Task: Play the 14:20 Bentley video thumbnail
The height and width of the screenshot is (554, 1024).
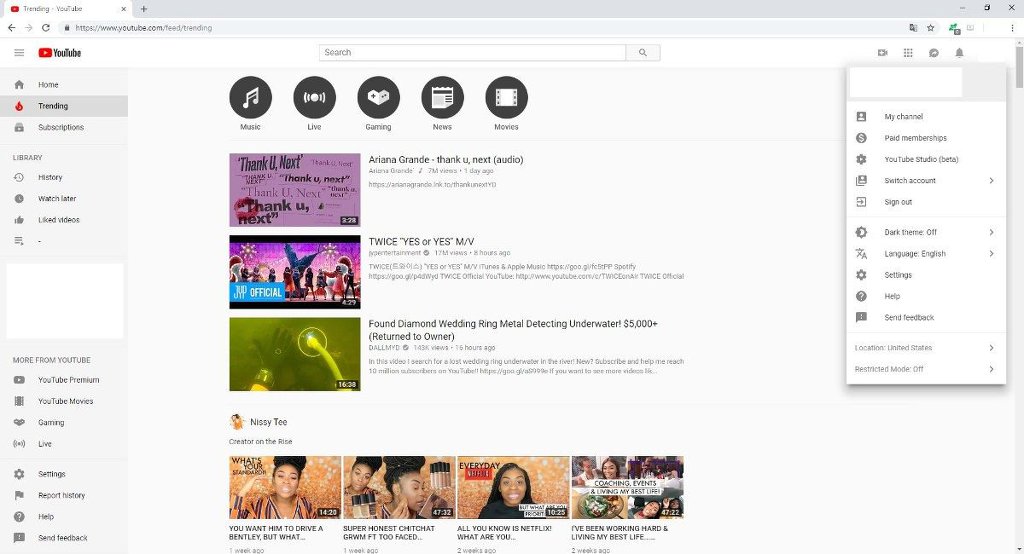Action: (x=285, y=487)
